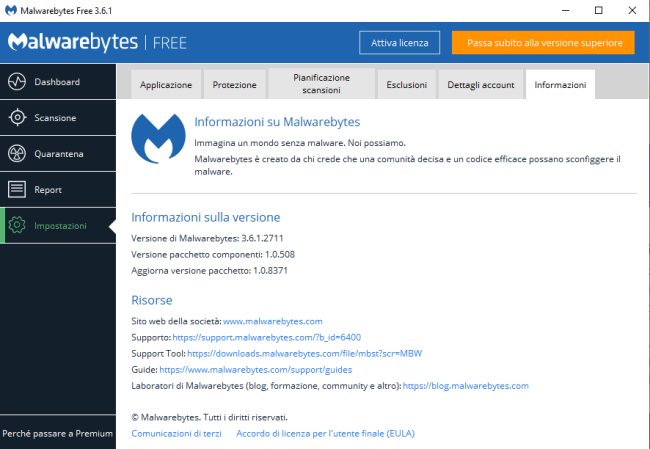
Task: Click the Report list icon
Action: tap(17, 189)
